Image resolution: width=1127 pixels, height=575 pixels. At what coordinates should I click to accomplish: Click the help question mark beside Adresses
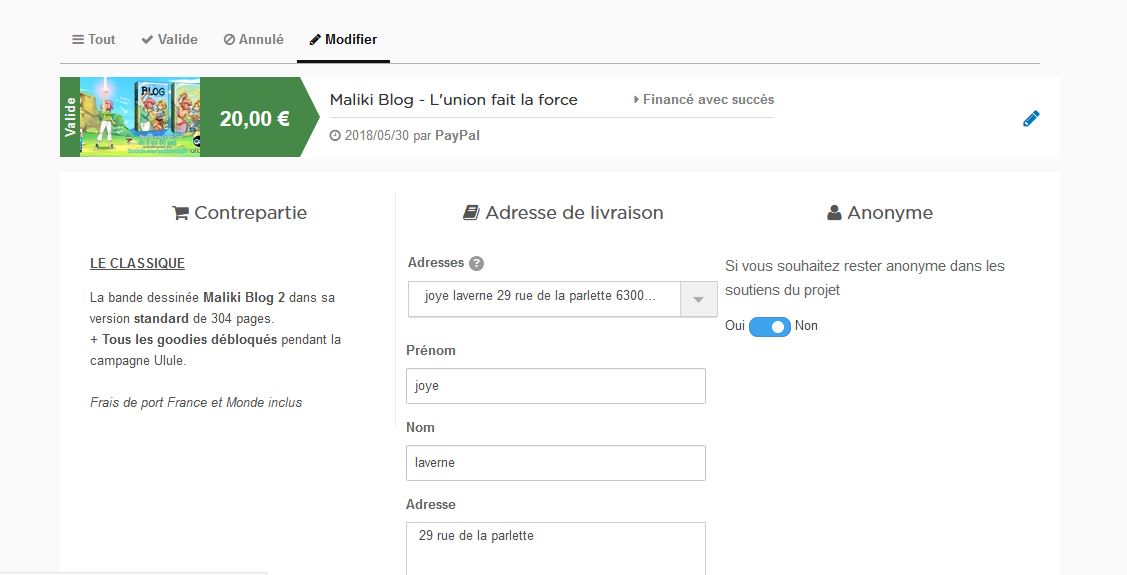point(476,264)
